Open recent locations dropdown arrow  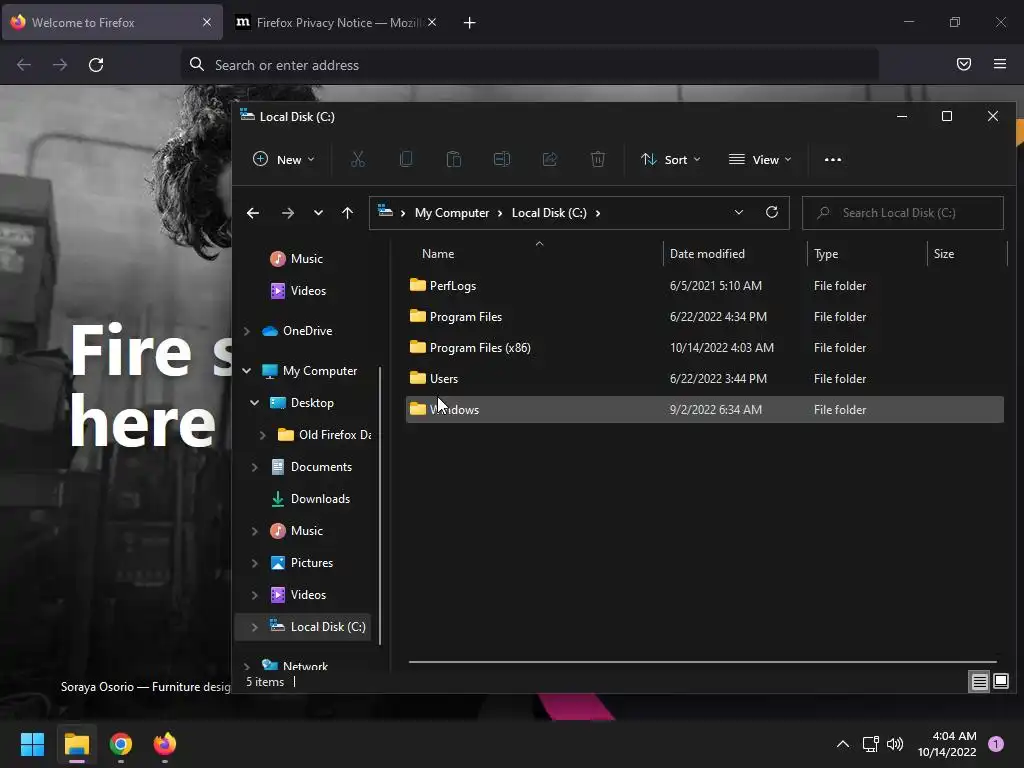pos(318,213)
